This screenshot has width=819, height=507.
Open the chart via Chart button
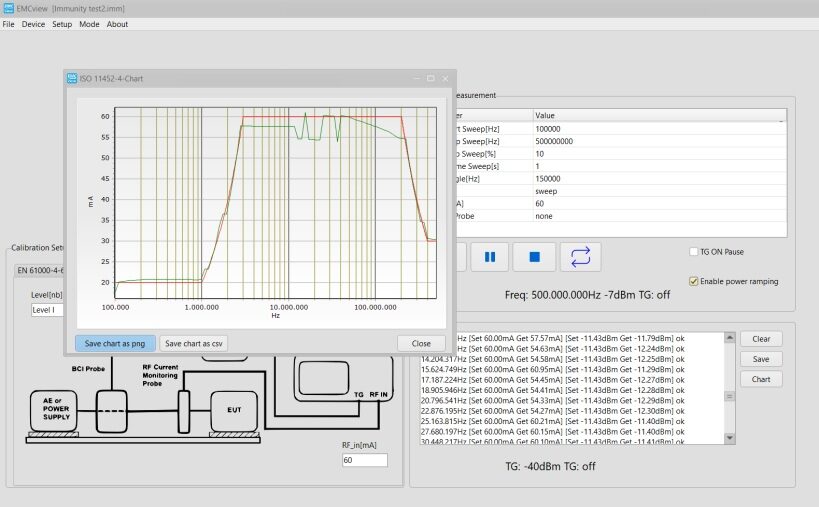point(761,379)
